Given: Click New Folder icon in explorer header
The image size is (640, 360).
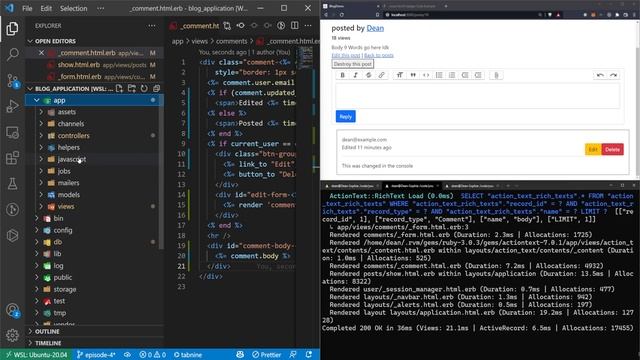Looking at the screenshot, I should pos(132,89).
